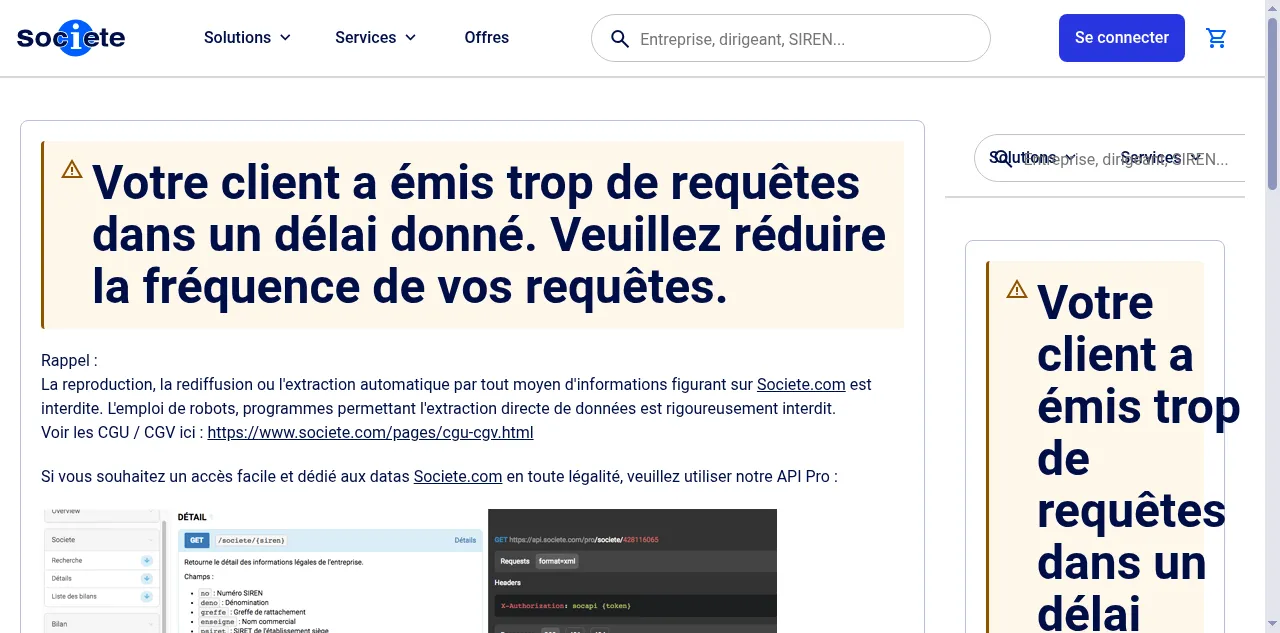Expand the Services dropdown in the header

[x=375, y=38]
